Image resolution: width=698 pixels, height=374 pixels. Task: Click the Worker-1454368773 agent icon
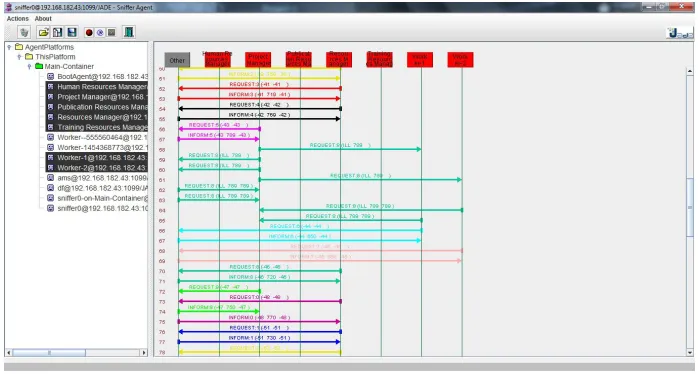pos(51,147)
